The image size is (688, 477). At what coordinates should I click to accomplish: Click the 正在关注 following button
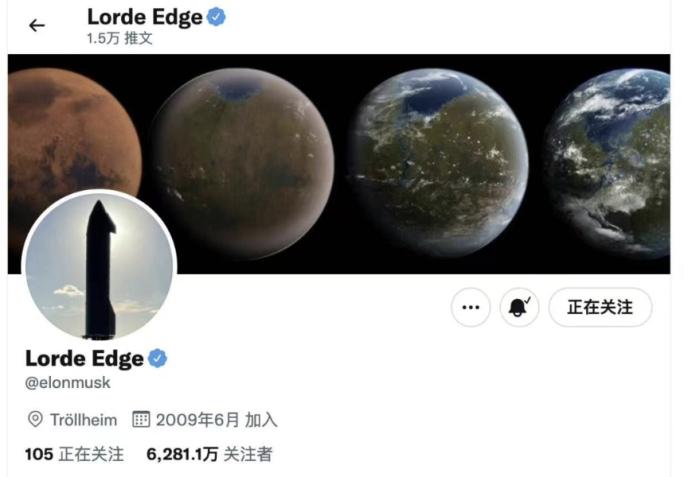600,307
